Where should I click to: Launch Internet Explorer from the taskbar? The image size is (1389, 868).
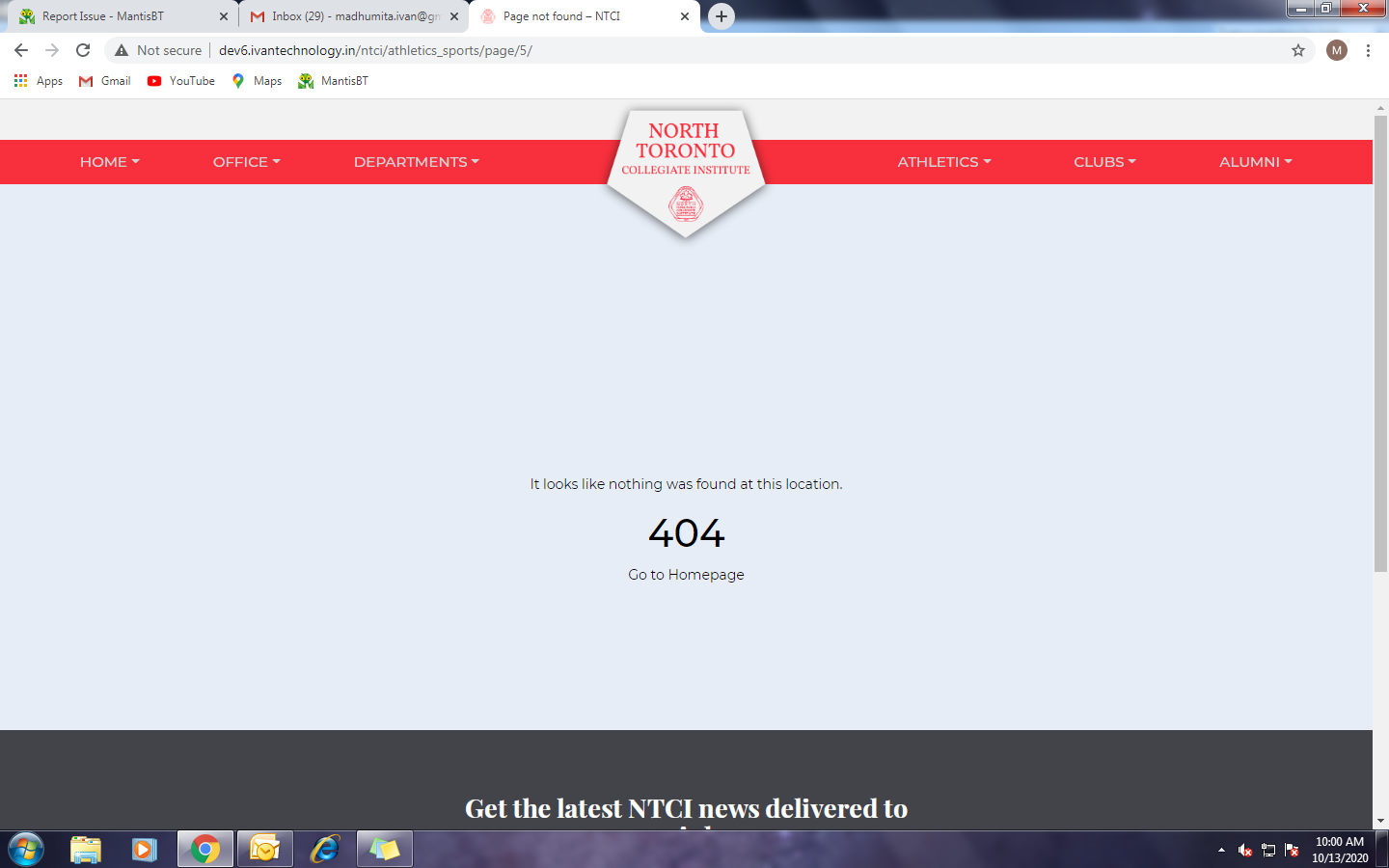[325, 849]
